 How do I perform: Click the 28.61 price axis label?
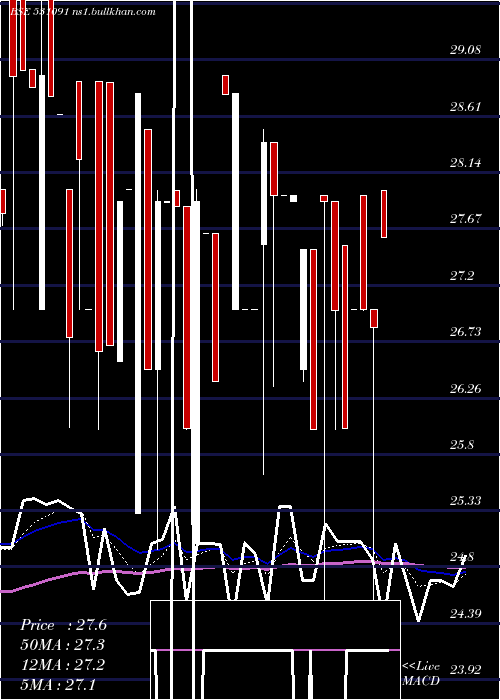[x=465, y=107]
